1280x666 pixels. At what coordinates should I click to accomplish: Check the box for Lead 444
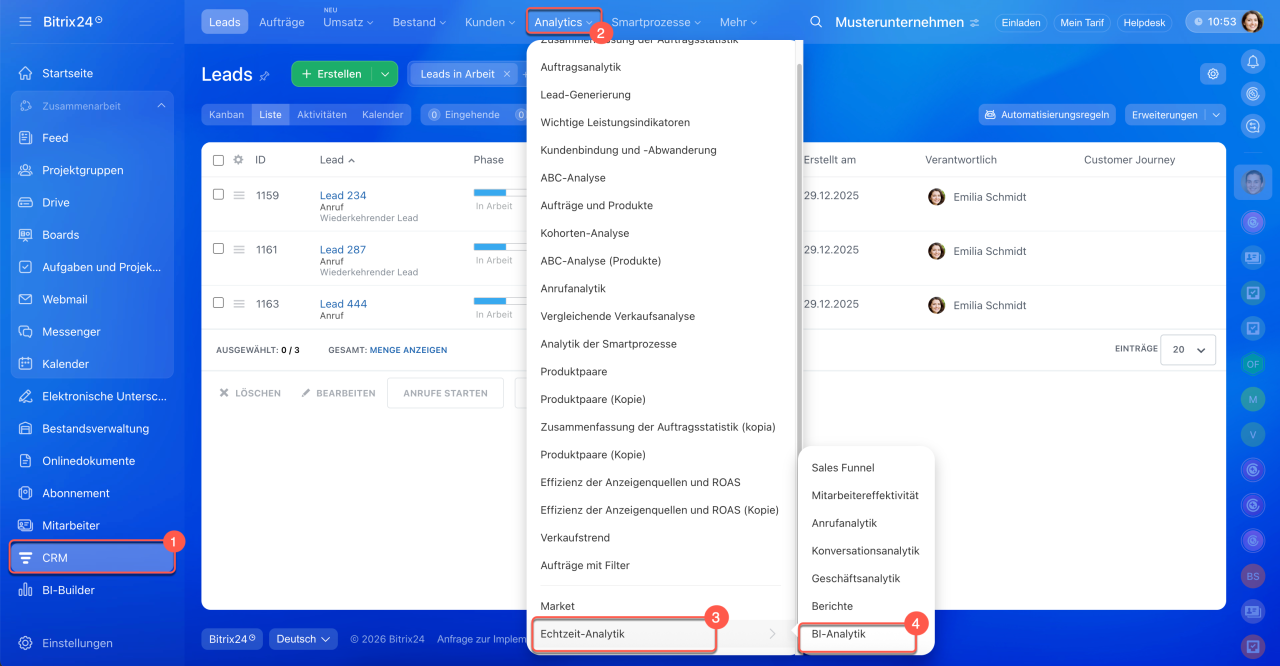(218, 303)
